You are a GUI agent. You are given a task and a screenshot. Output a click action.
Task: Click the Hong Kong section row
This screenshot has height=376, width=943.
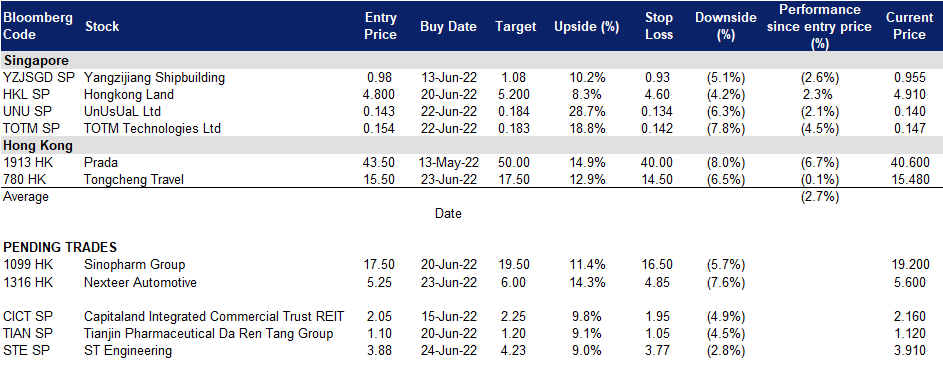(472, 145)
